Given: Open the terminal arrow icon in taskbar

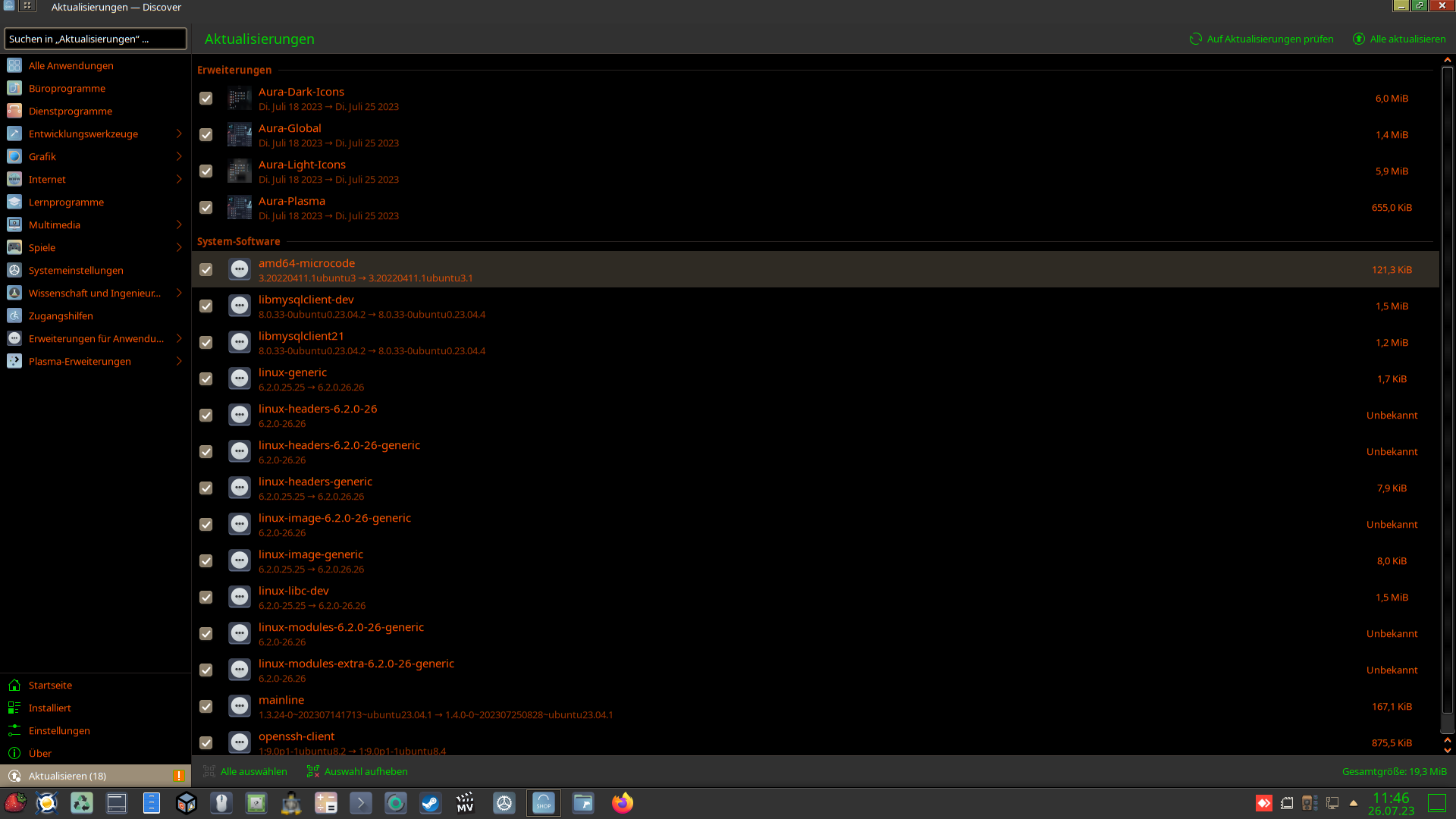Looking at the screenshot, I should [x=361, y=803].
